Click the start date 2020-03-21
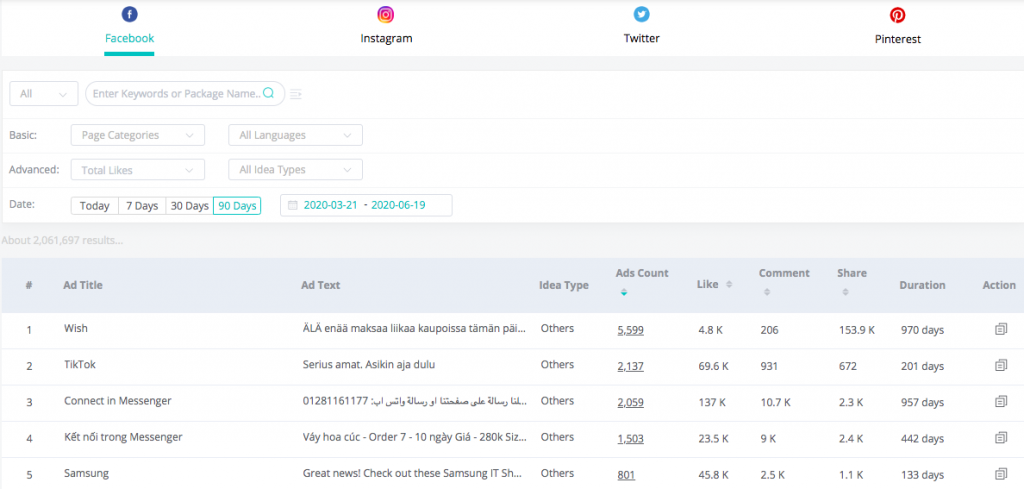1024x489 pixels. (x=330, y=205)
